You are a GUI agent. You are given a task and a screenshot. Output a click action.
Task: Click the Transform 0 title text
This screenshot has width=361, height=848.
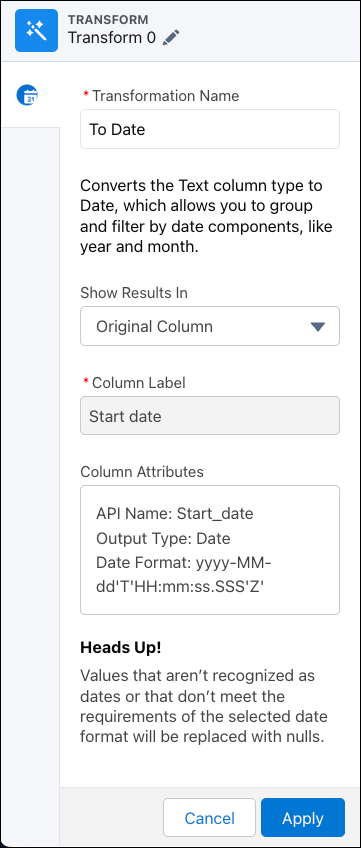click(112, 38)
